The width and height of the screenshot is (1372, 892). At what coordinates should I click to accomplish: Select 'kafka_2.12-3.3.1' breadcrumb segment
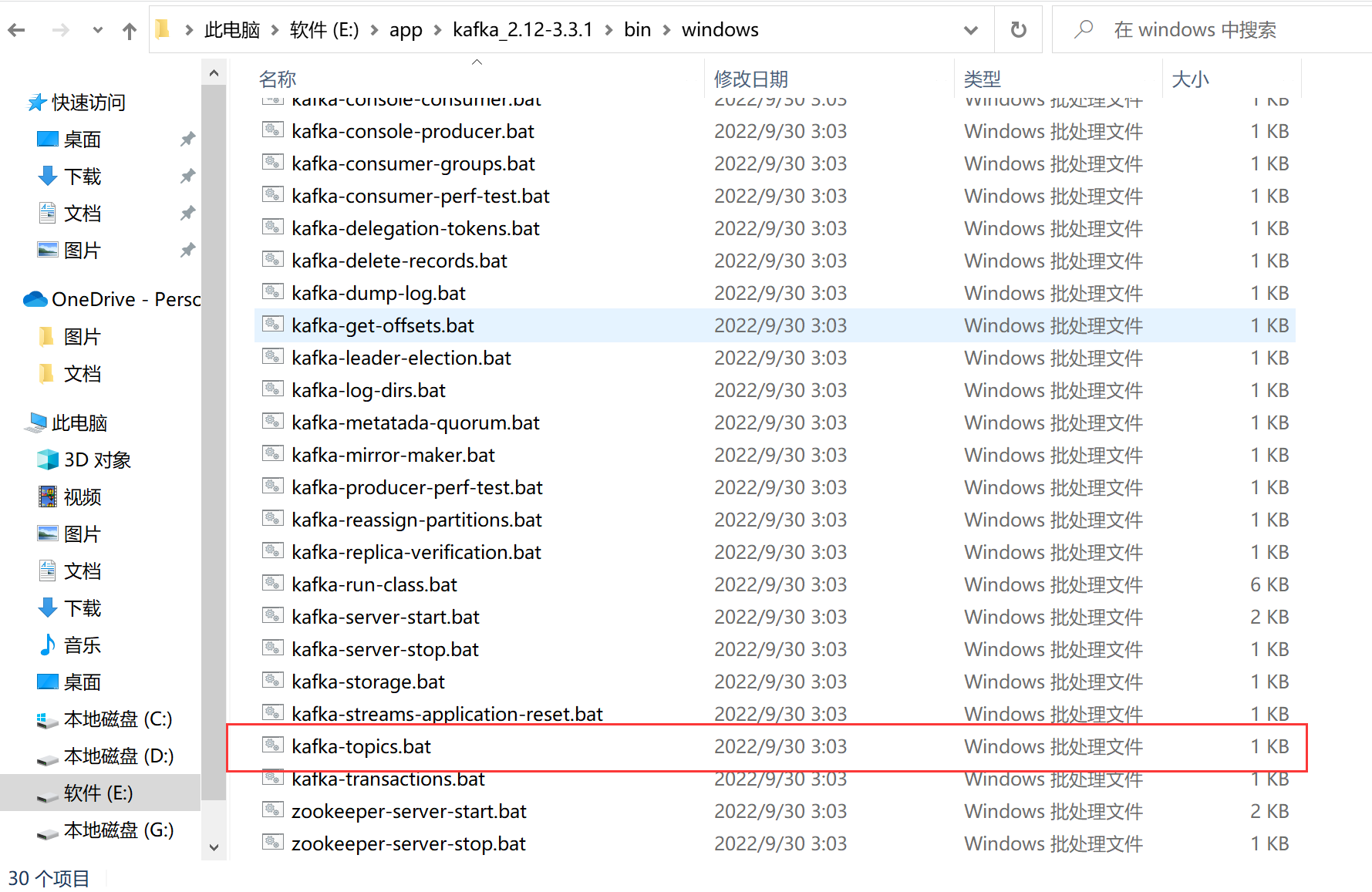(522, 30)
